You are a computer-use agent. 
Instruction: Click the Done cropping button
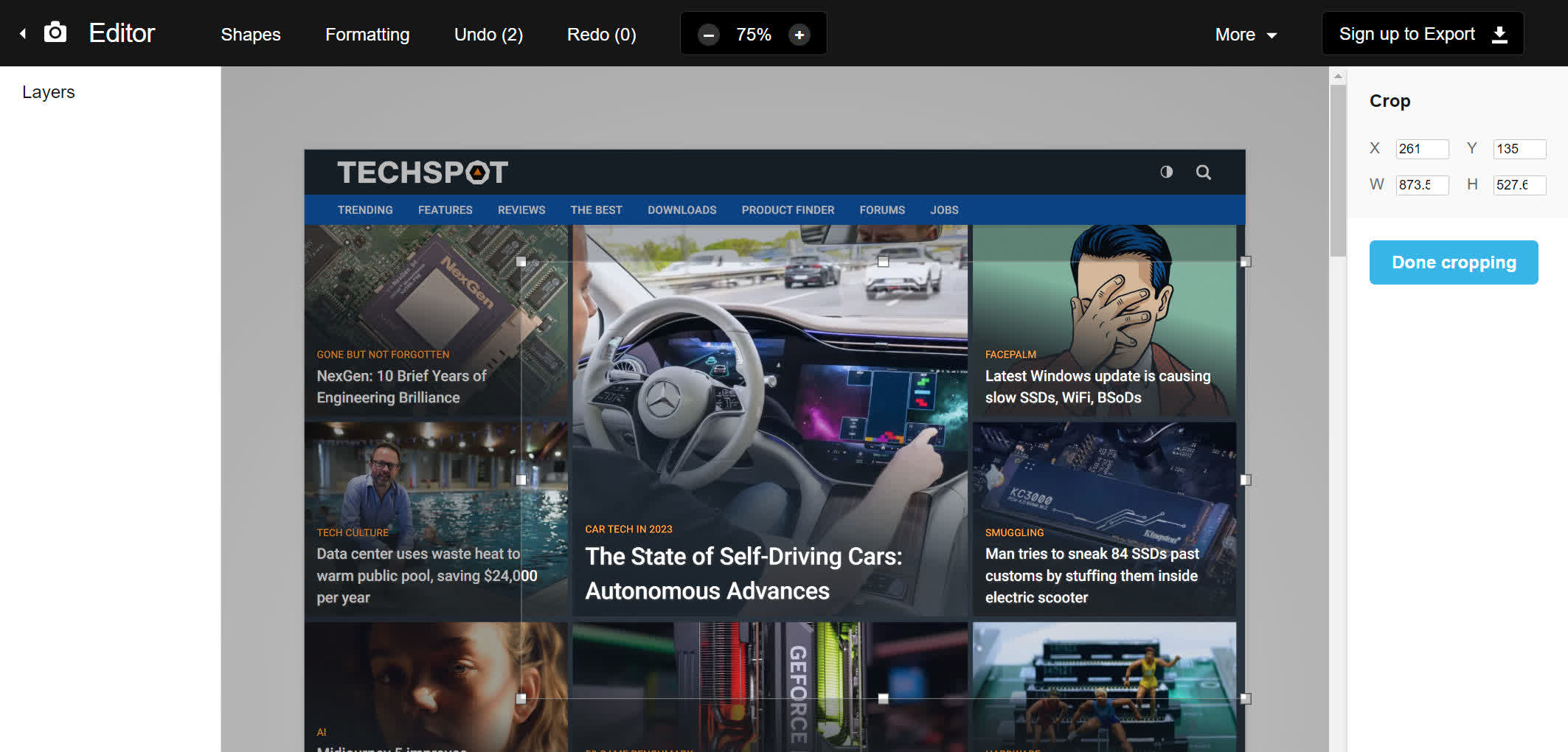[1453, 262]
